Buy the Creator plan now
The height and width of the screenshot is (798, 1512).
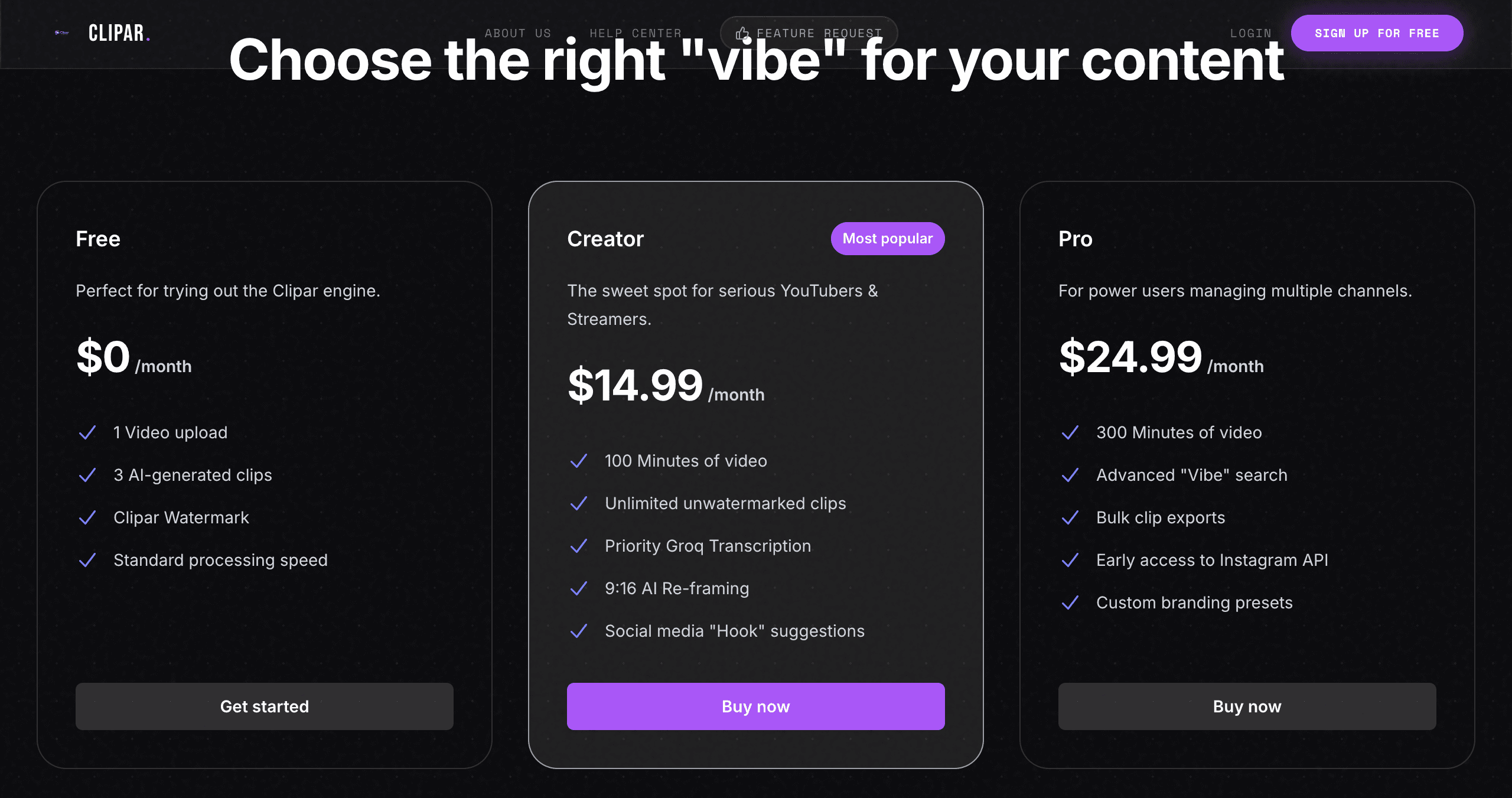pyautogui.click(x=756, y=706)
